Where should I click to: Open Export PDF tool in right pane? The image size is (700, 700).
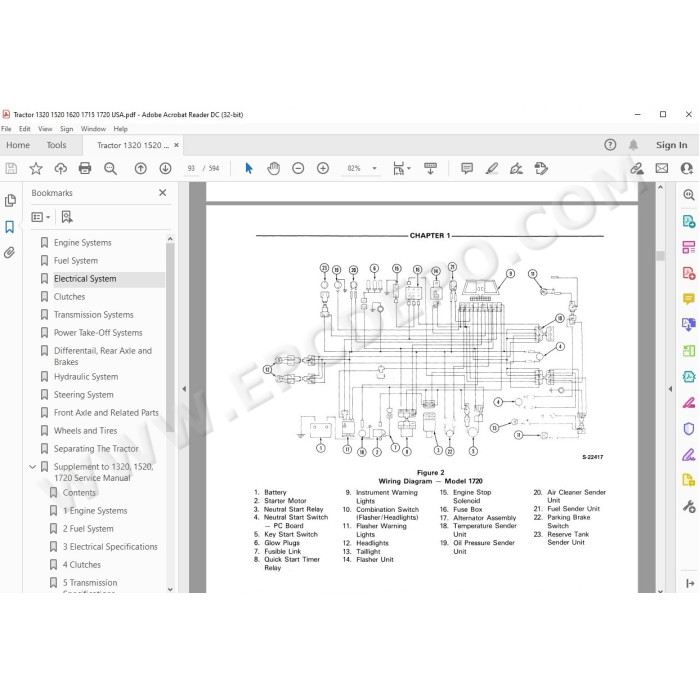(689, 221)
